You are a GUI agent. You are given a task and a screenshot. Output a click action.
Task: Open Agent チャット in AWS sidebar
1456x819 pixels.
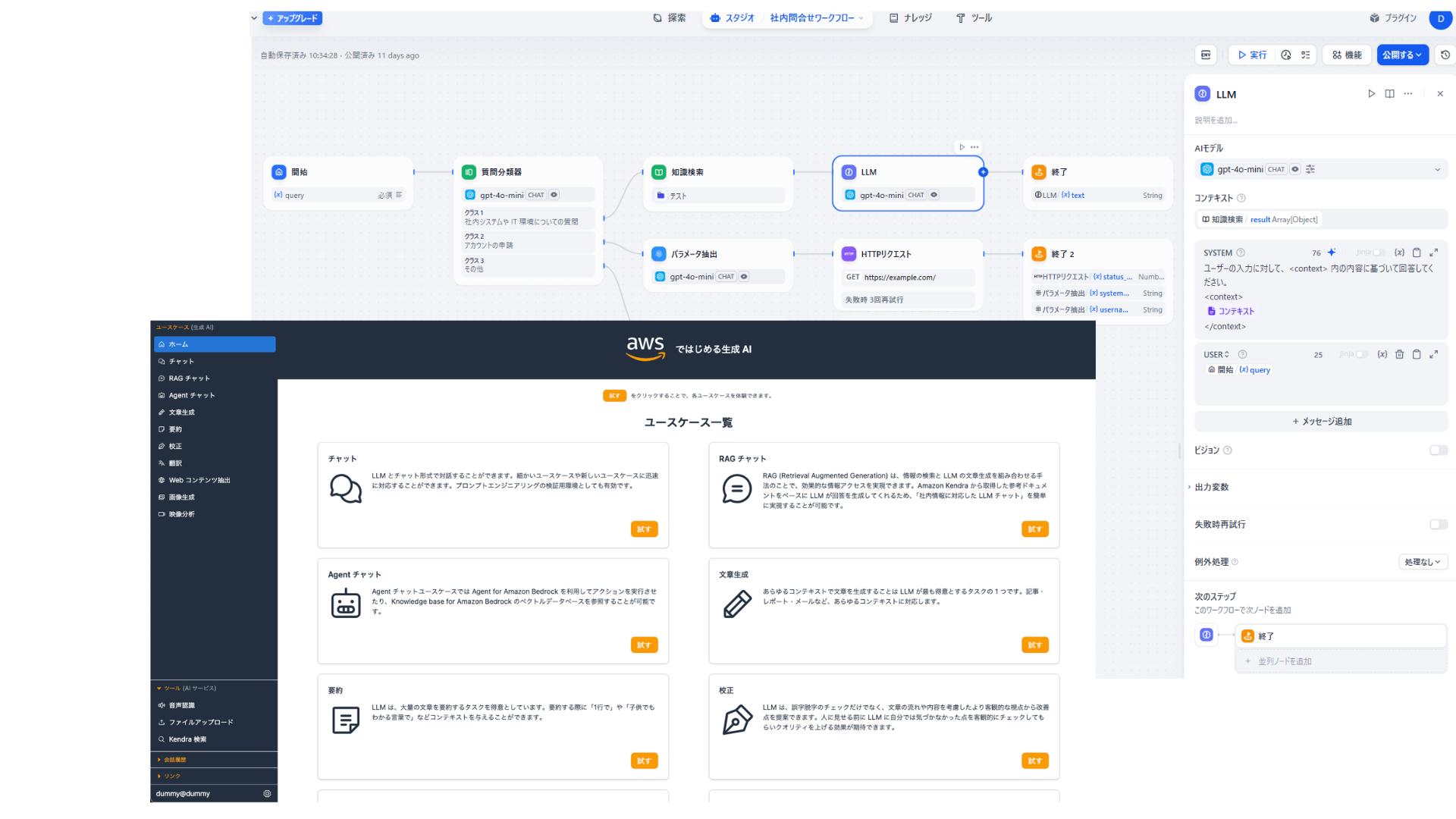[215, 395]
